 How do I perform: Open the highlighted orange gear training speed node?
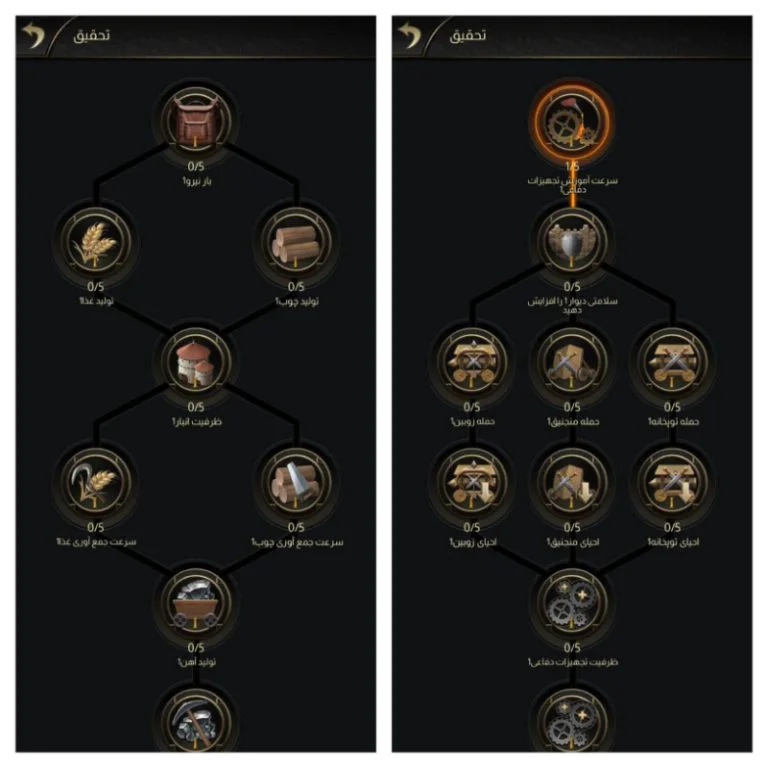point(572,120)
